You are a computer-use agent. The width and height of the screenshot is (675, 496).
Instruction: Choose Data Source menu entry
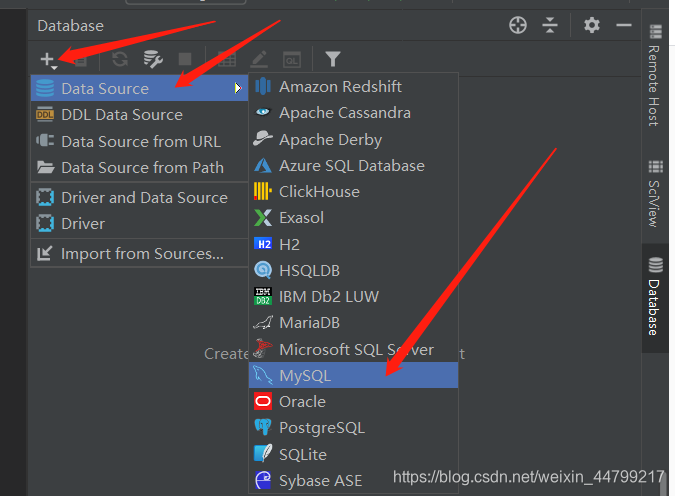pyautogui.click(x=139, y=88)
